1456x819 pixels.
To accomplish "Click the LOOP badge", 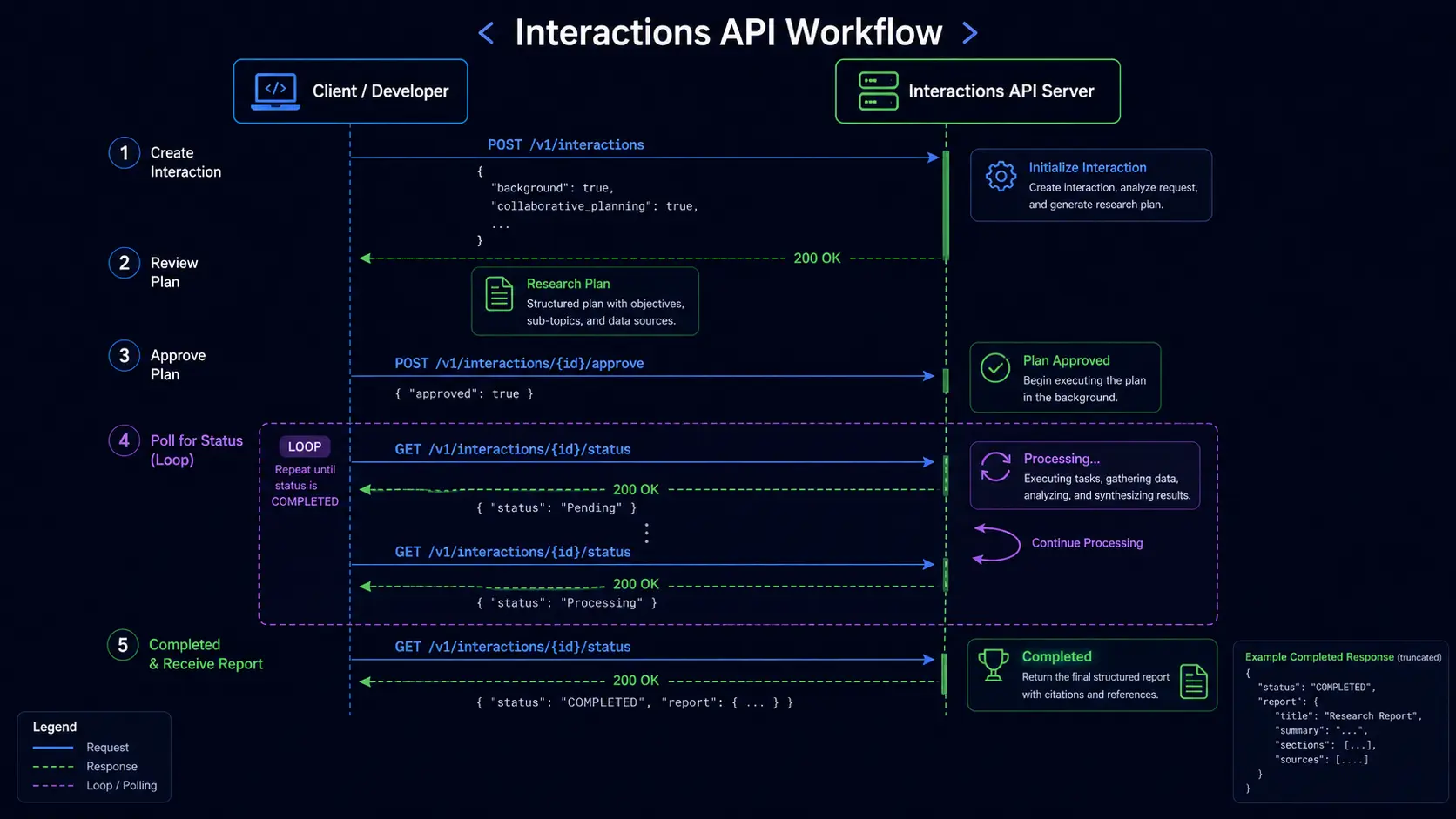I will point(305,446).
